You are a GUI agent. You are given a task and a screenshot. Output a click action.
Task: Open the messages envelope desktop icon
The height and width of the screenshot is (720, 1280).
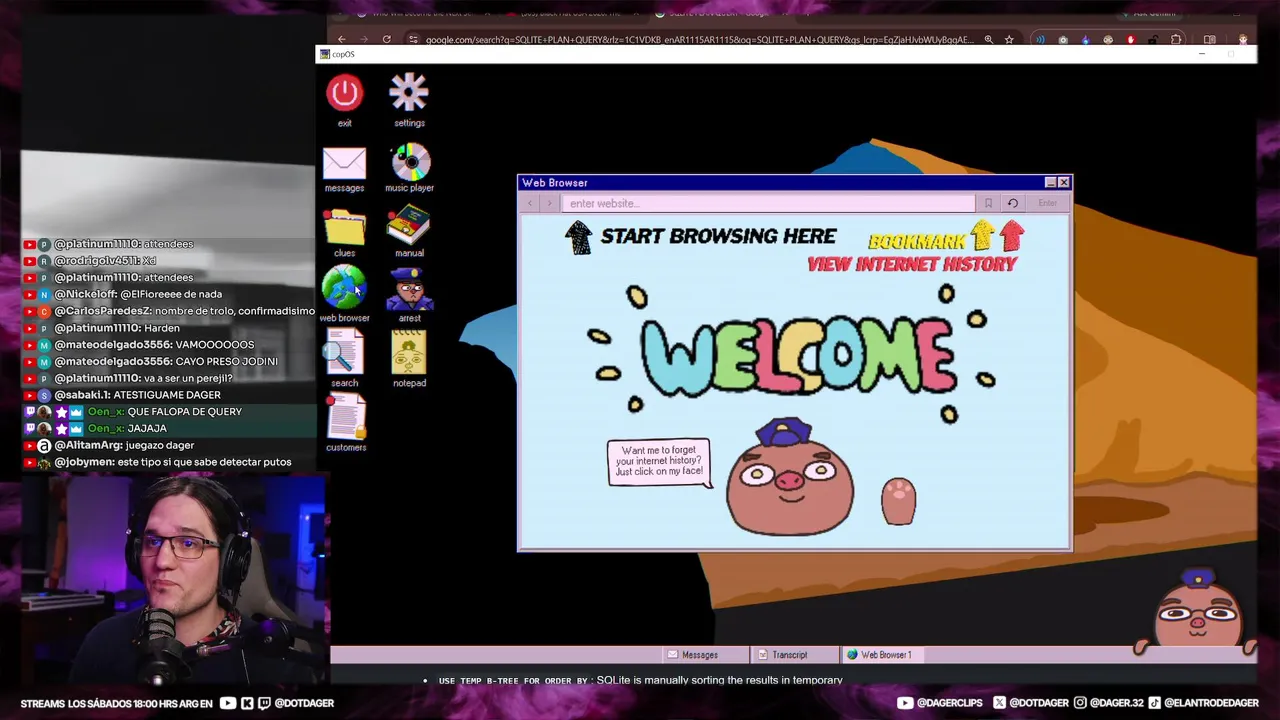[x=344, y=163]
